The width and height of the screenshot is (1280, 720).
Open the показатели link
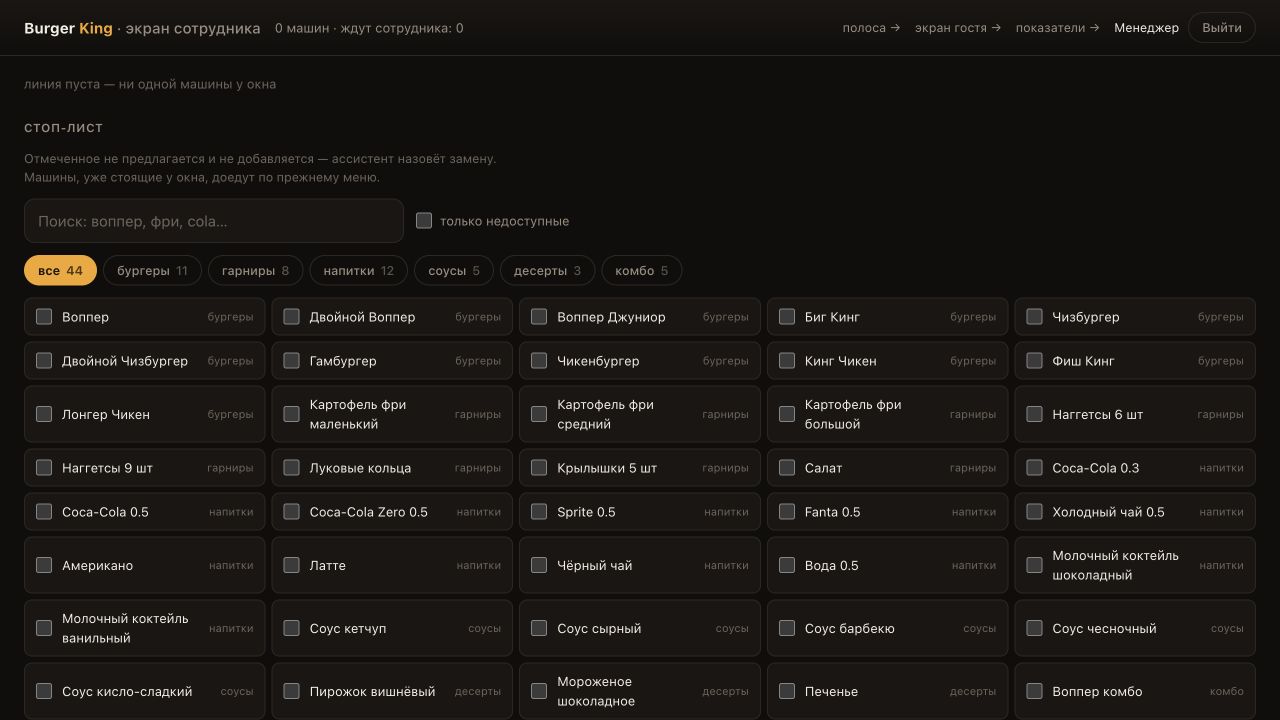click(1058, 28)
